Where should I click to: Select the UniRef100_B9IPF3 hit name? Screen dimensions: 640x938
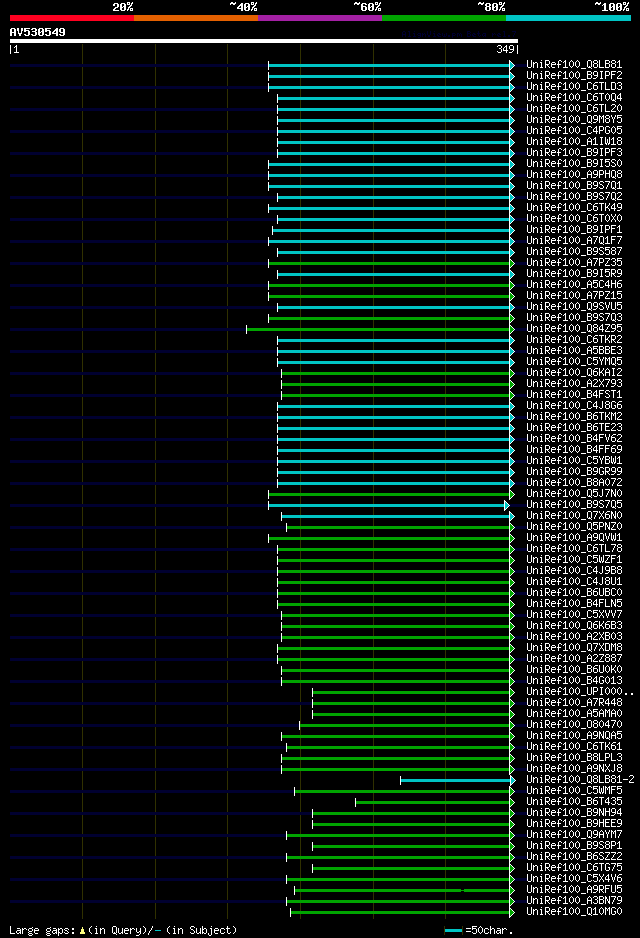click(x=574, y=152)
